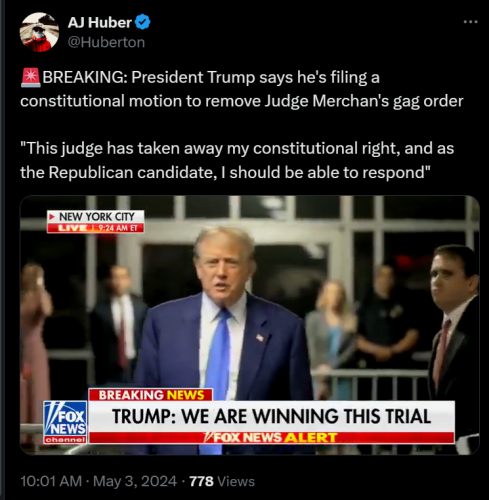Open the 10:01 AM timestamp link
Screen dimensions: 489x500
click(51, 481)
